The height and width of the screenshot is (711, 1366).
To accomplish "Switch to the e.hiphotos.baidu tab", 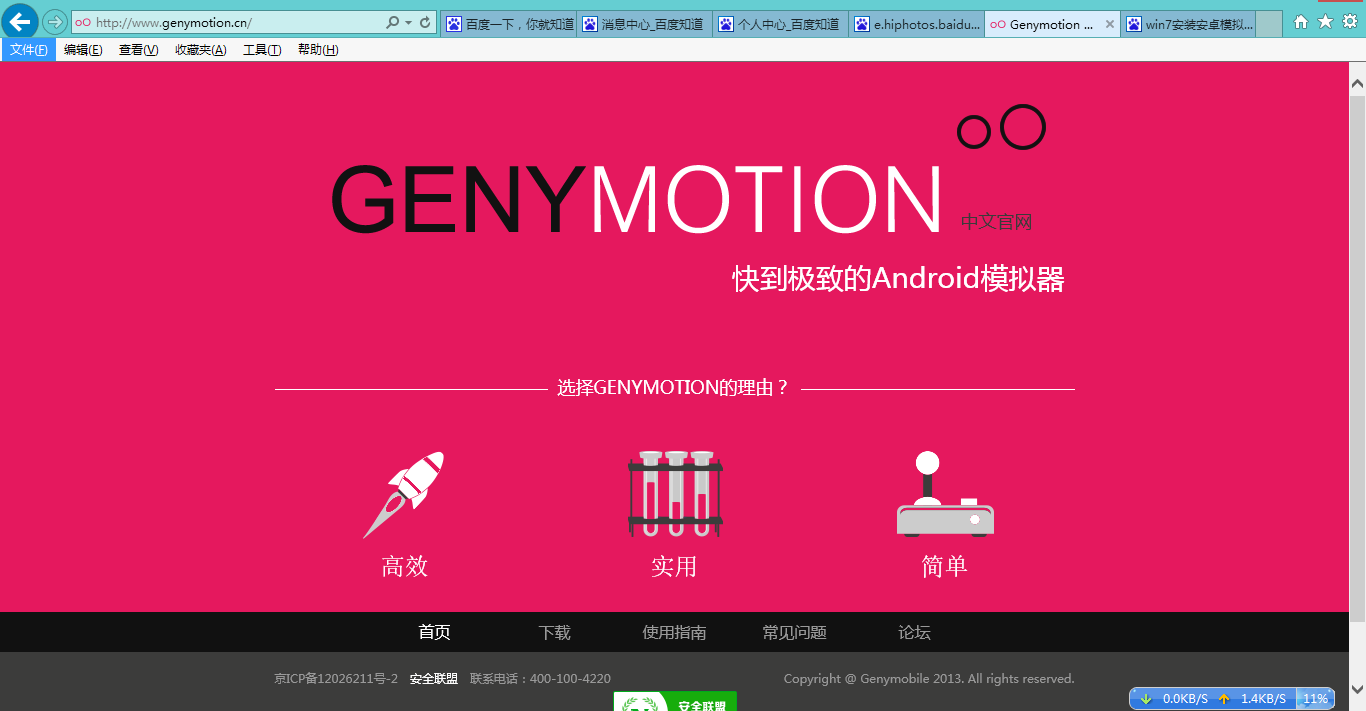I will (917, 24).
